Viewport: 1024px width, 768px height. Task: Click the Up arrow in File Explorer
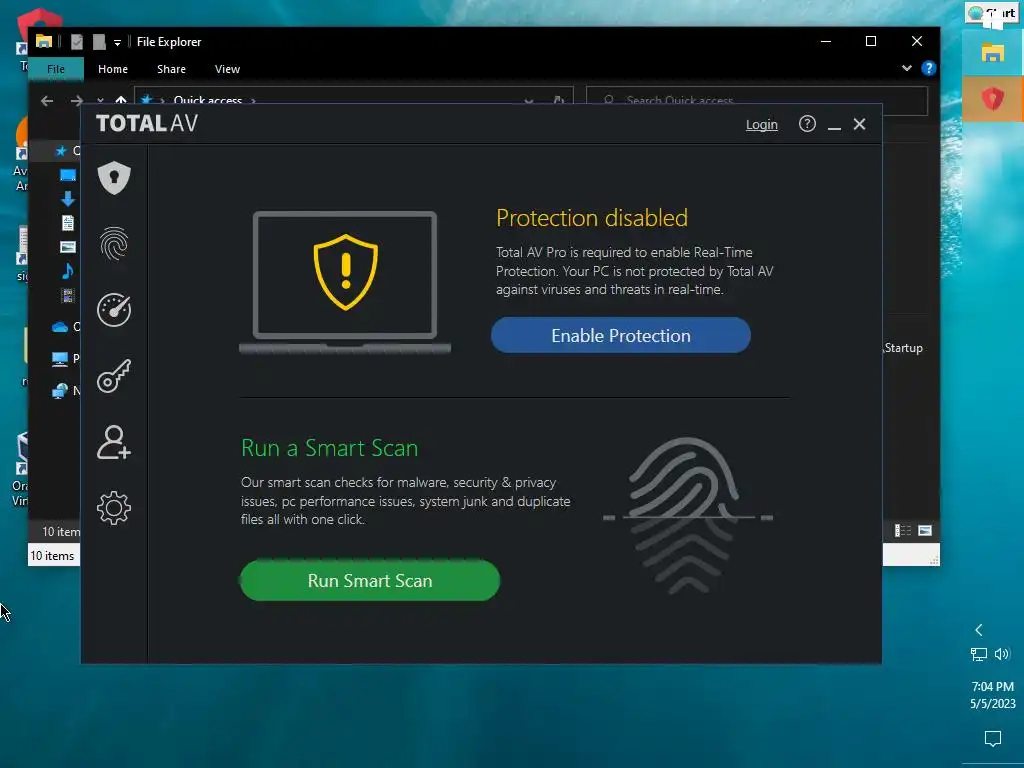tap(121, 101)
